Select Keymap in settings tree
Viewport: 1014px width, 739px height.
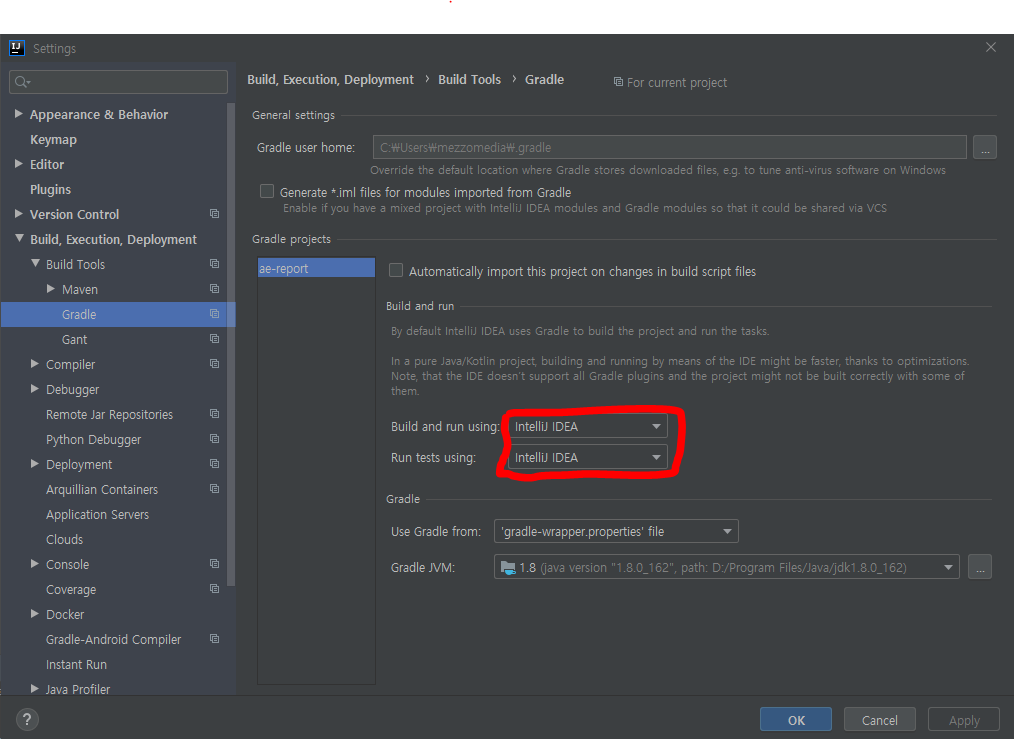coord(53,140)
